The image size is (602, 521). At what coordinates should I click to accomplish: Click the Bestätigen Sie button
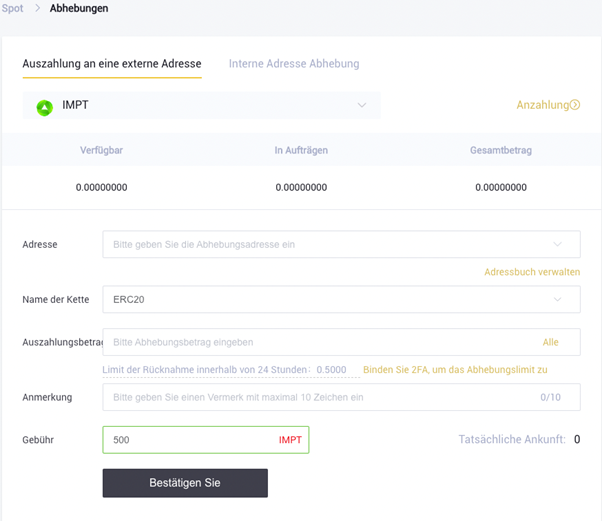(x=185, y=483)
